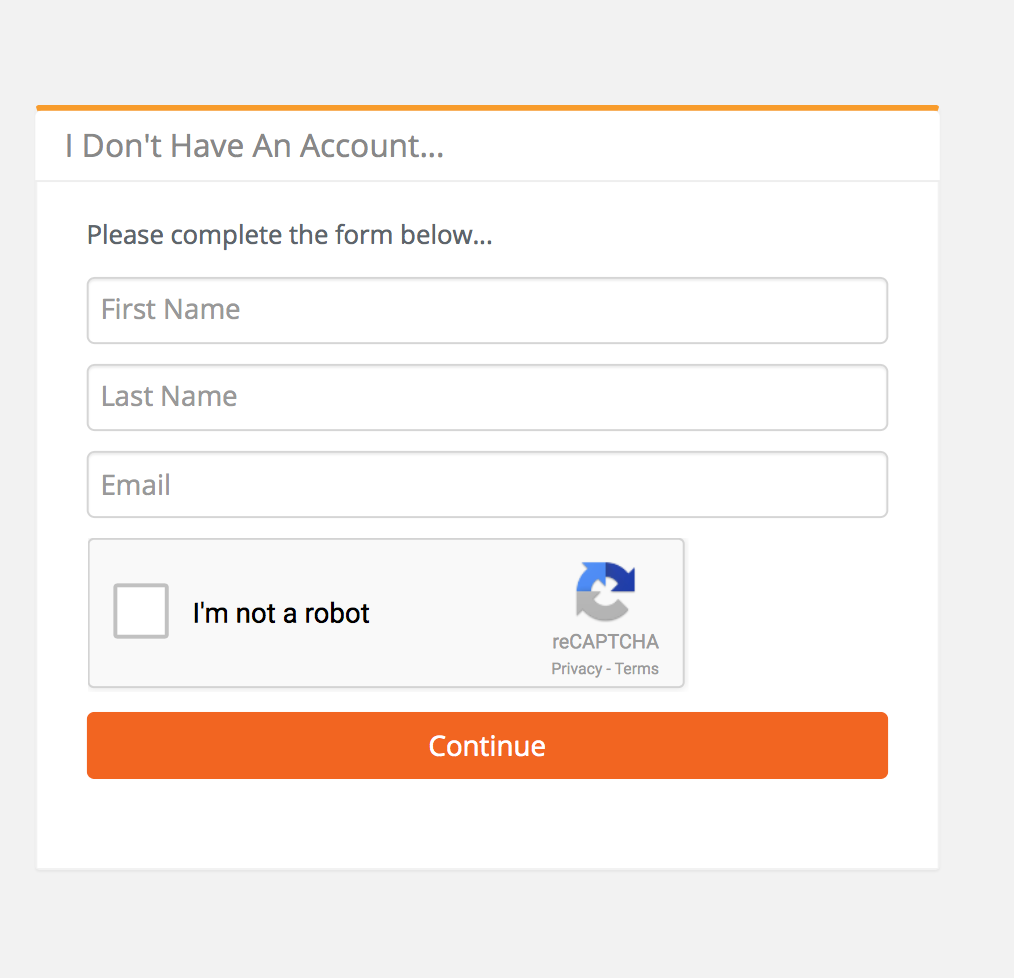
Task: Click the gray arrow of reCAPTCHA logo
Action: click(x=600, y=607)
